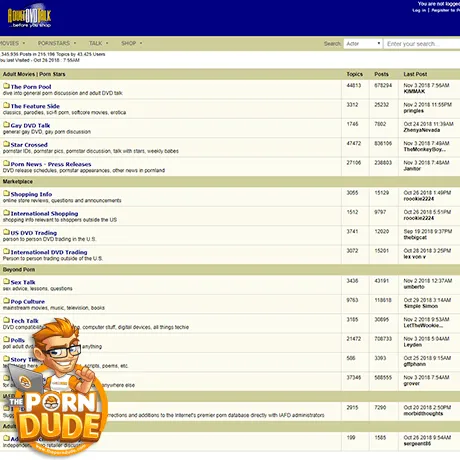This screenshot has width=460, height=460.
Task: View last poster gffphann's profile
Action: 415,364
